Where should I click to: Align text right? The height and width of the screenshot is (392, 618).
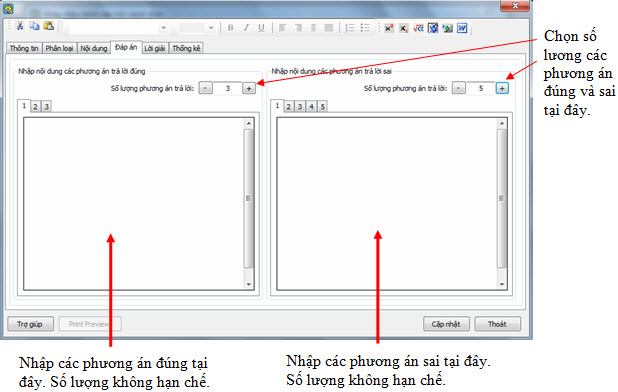click(x=298, y=28)
